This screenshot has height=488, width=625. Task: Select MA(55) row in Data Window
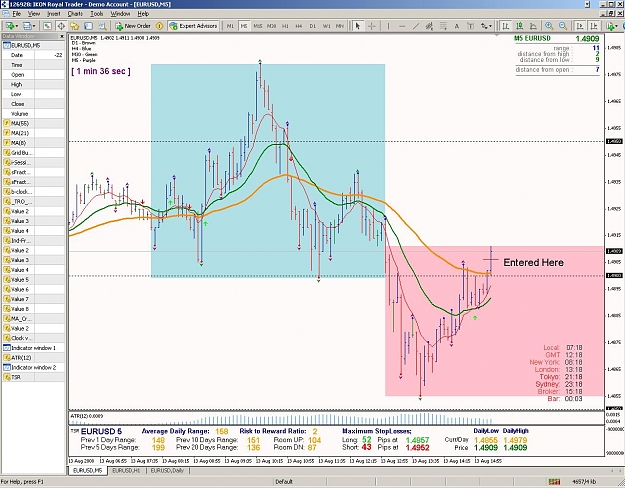coord(33,123)
